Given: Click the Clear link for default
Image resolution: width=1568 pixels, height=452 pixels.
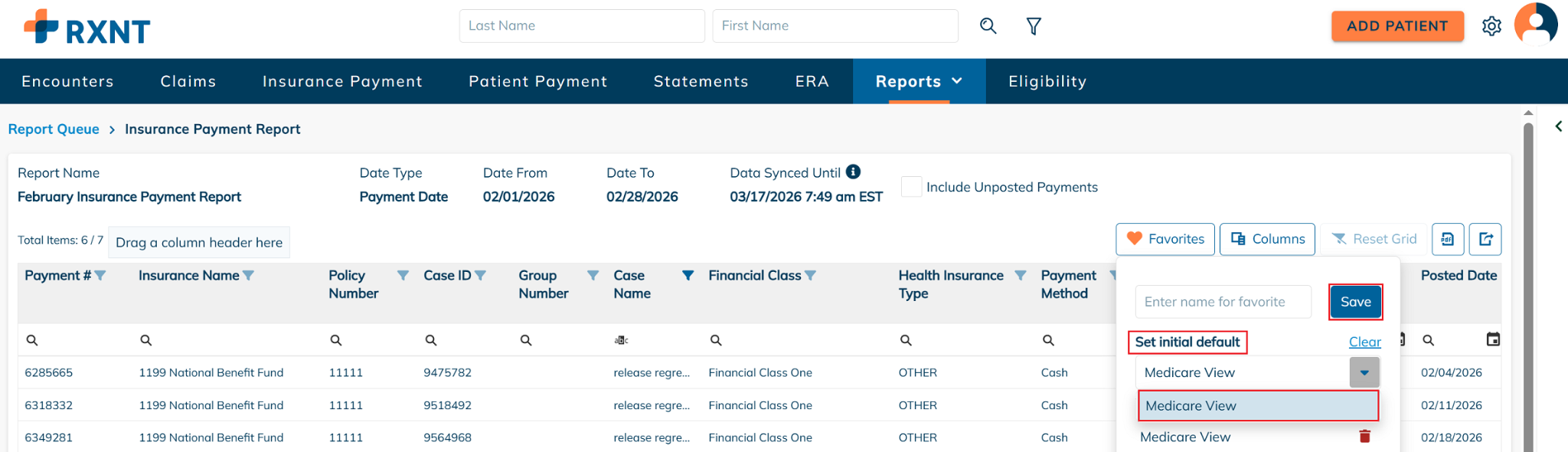Looking at the screenshot, I should (1364, 342).
